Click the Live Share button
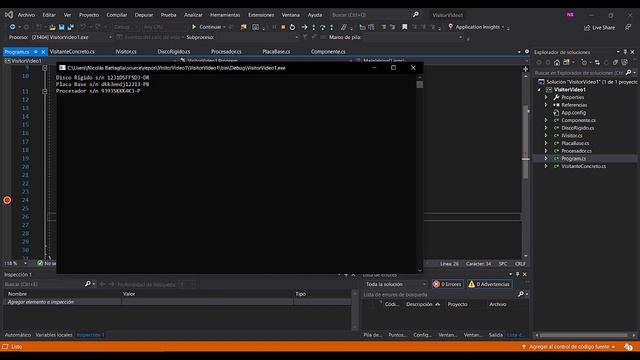640x360 pixels. click(599, 27)
